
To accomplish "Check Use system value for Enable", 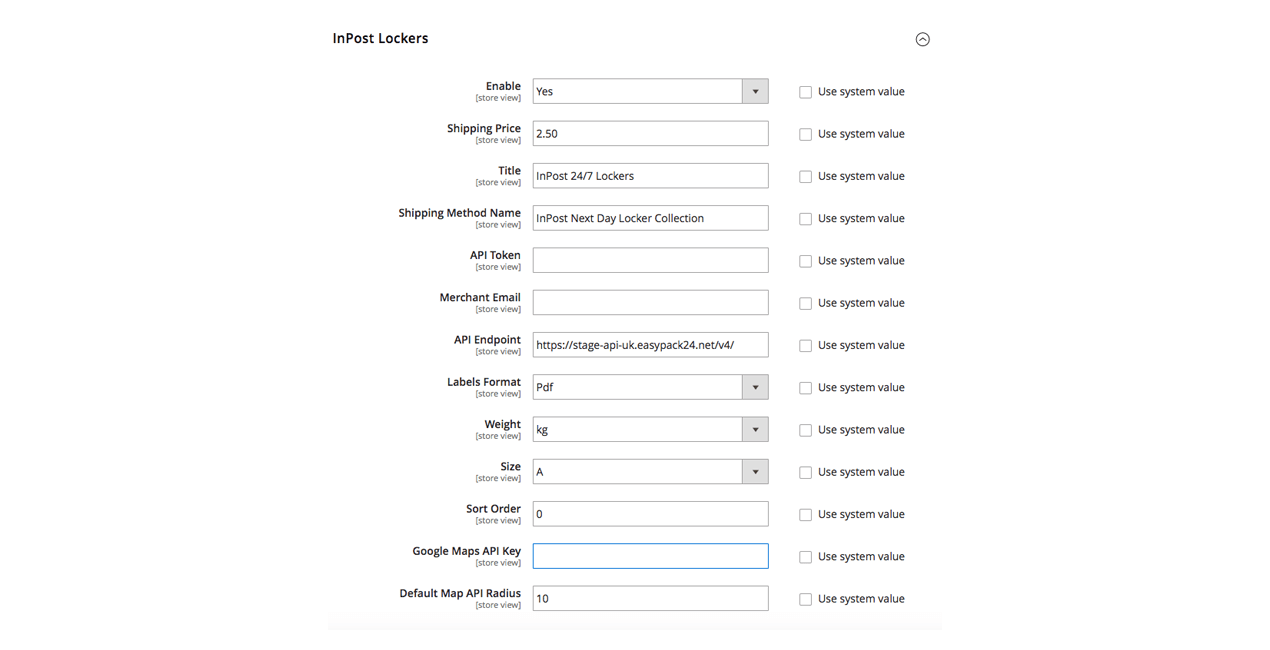I will click(805, 92).
